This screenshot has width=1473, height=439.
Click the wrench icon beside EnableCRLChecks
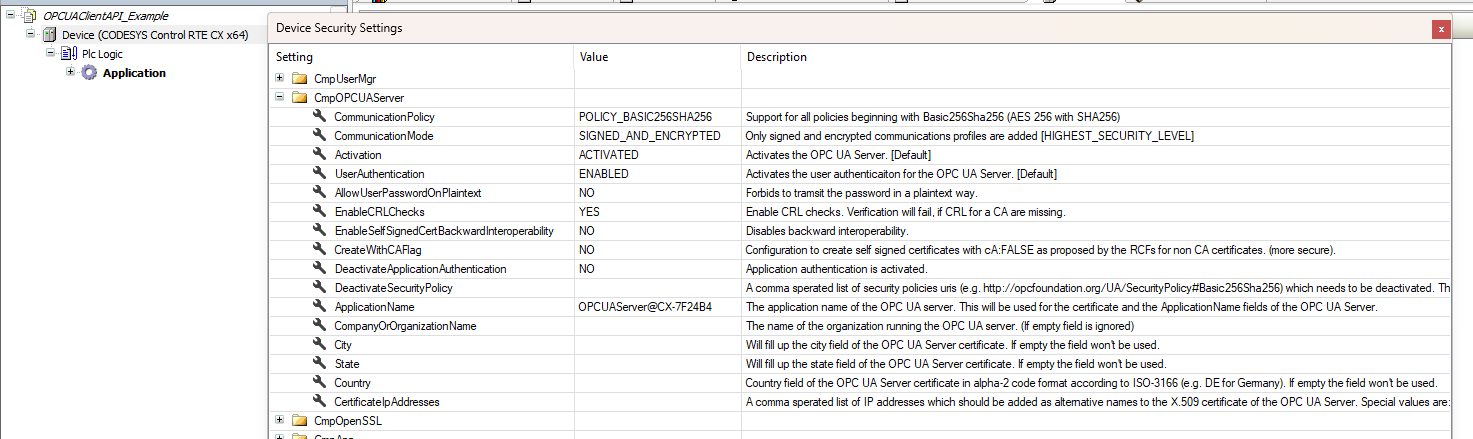tap(320, 212)
